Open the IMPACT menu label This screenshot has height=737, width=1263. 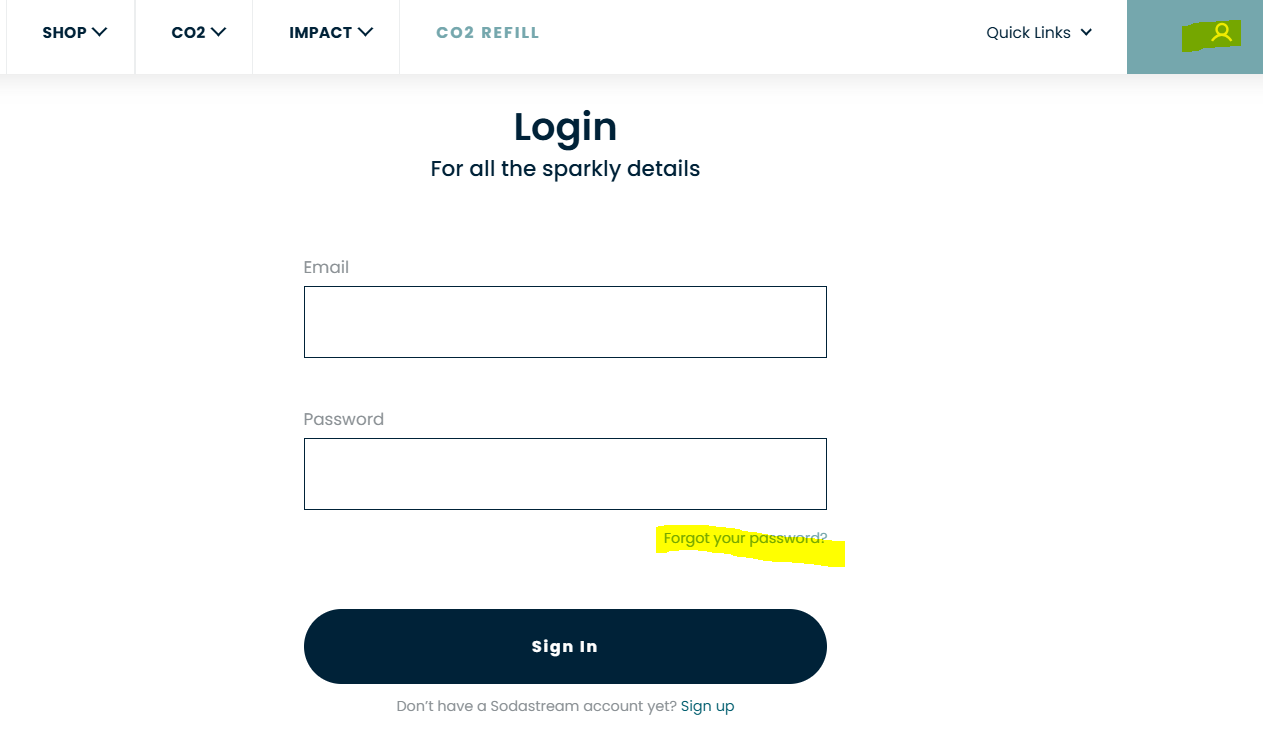coord(320,33)
